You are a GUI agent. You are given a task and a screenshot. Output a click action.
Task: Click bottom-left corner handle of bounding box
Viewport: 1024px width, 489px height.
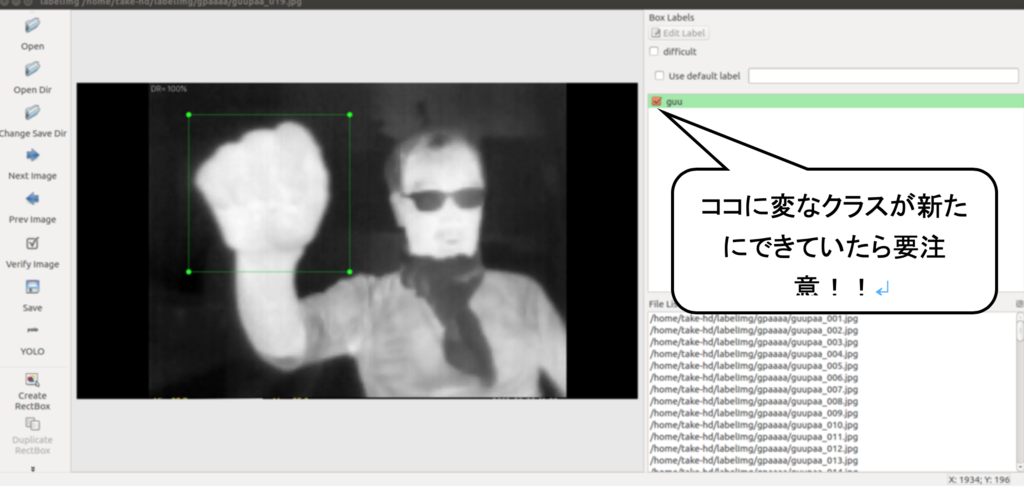[189, 272]
